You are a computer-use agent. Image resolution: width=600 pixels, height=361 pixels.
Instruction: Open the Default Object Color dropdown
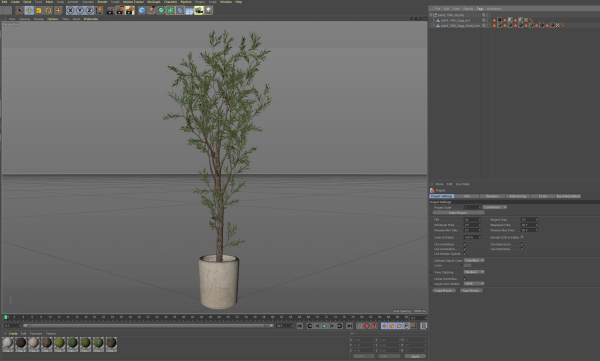coord(474,260)
